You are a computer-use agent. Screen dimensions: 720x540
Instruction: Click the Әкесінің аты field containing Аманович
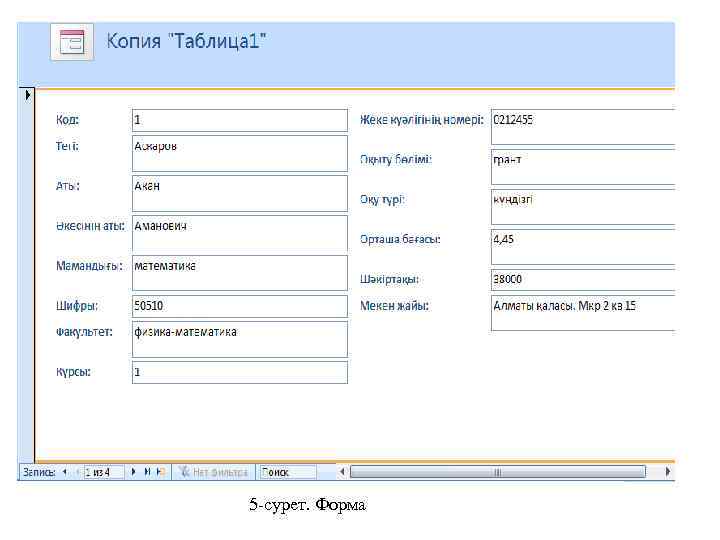pyautogui.click(x=240, y=233)
